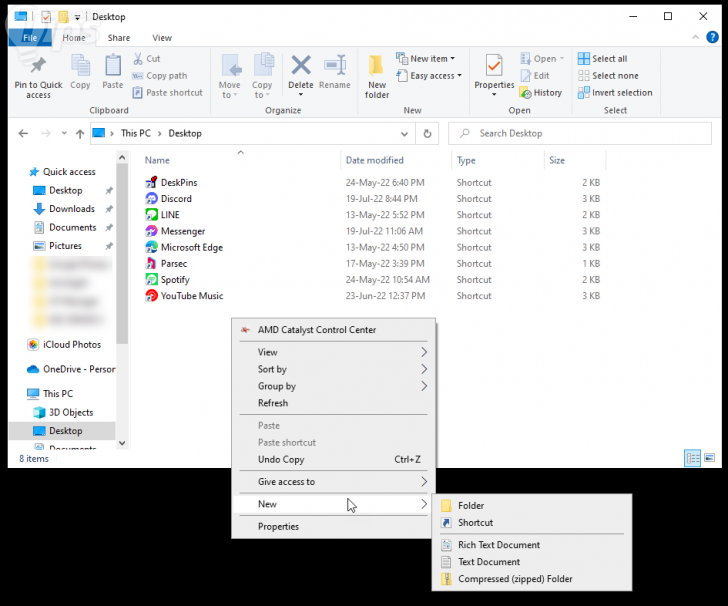This screenshot has width=728, height=606.
Task: Sort by the Name column header
Action: (157, 160)
